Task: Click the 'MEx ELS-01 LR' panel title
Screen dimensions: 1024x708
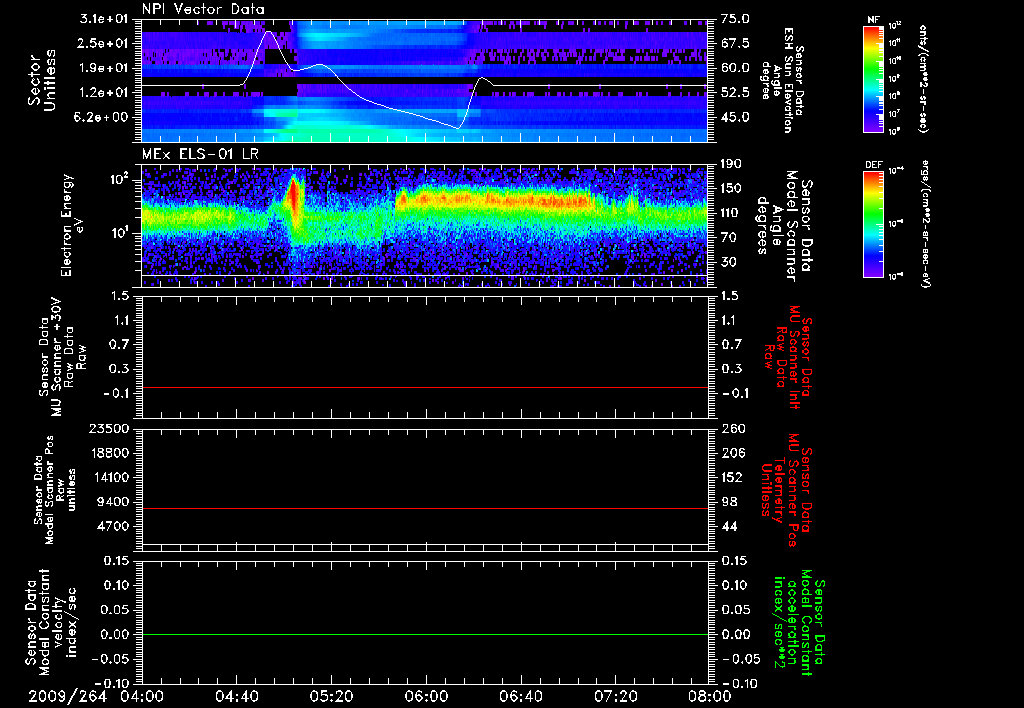Action: [x=200, y=154]
